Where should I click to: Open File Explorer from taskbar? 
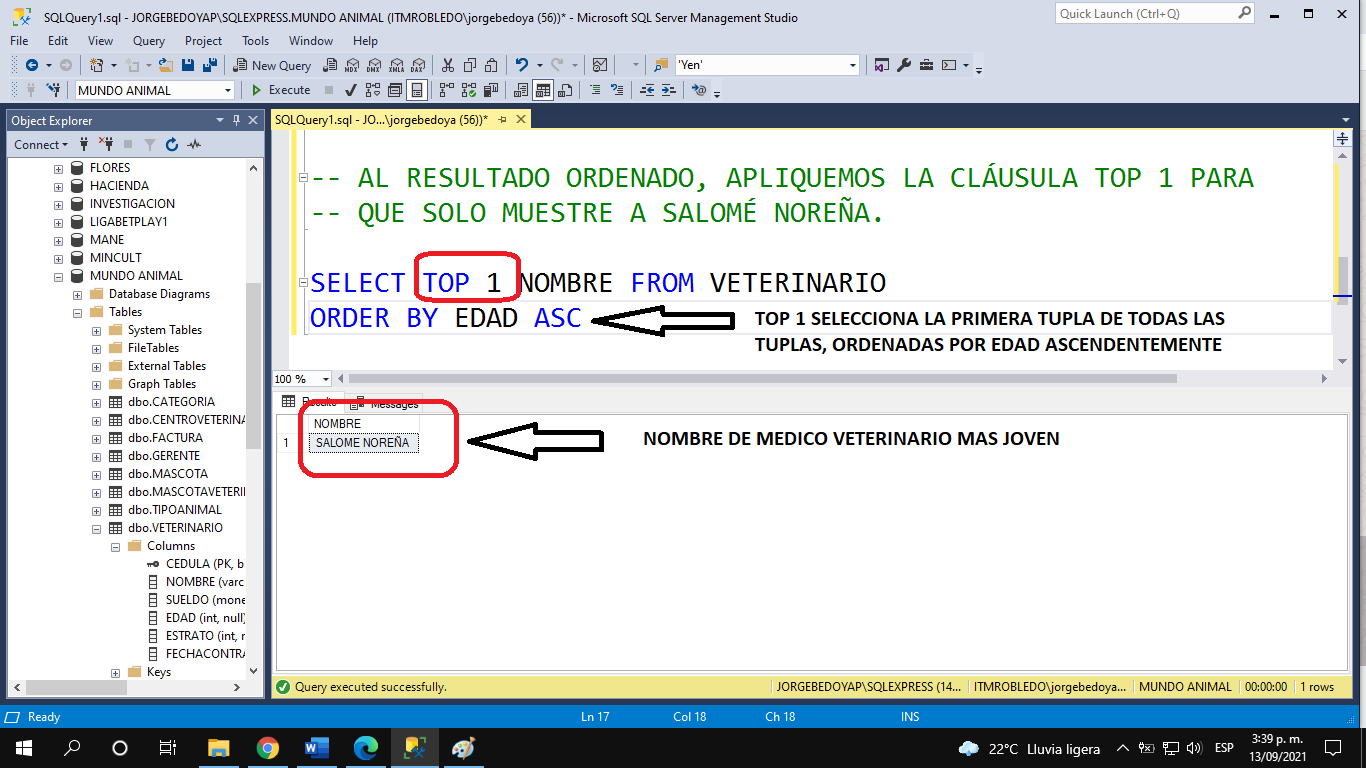[x=218, y=747]
